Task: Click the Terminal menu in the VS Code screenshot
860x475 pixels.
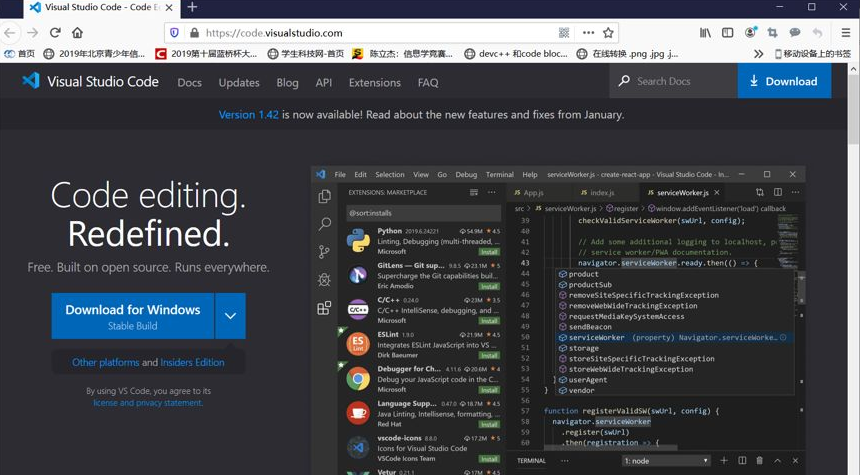Action: [500, 174]
